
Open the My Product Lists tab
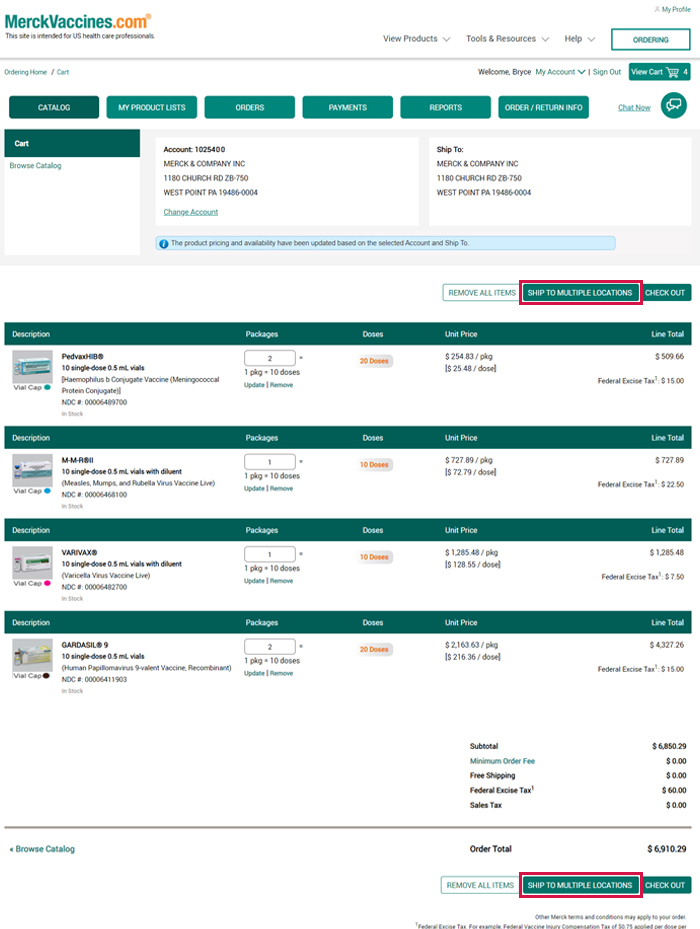pyautogui.click(x=152, y=107)
